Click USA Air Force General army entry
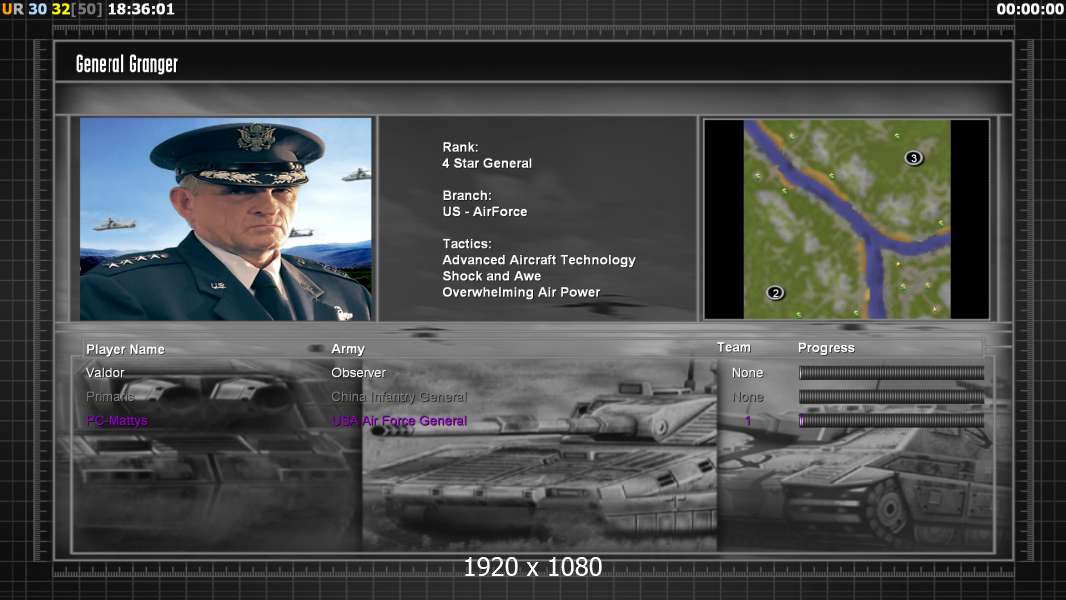This screenshot has width=1066, height=600. (399, 421)
